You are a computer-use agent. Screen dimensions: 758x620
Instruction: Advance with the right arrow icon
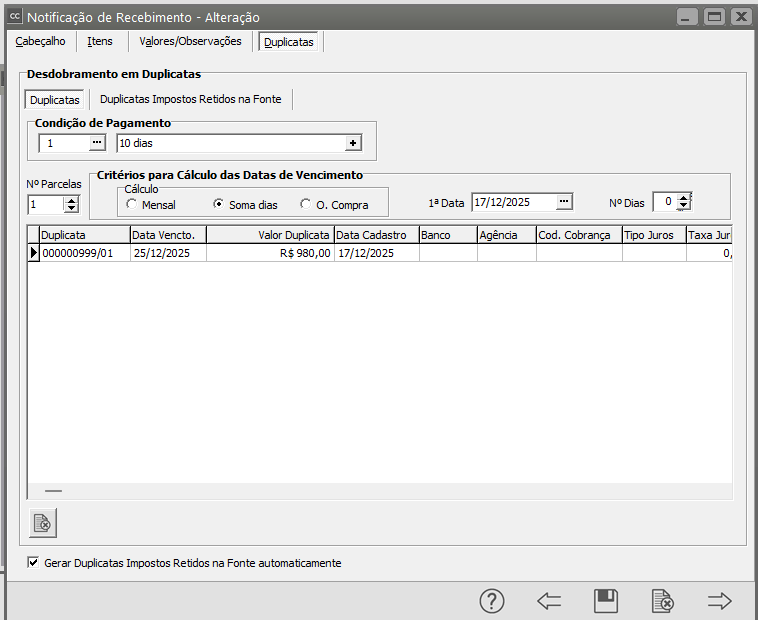tap(719, 600)
